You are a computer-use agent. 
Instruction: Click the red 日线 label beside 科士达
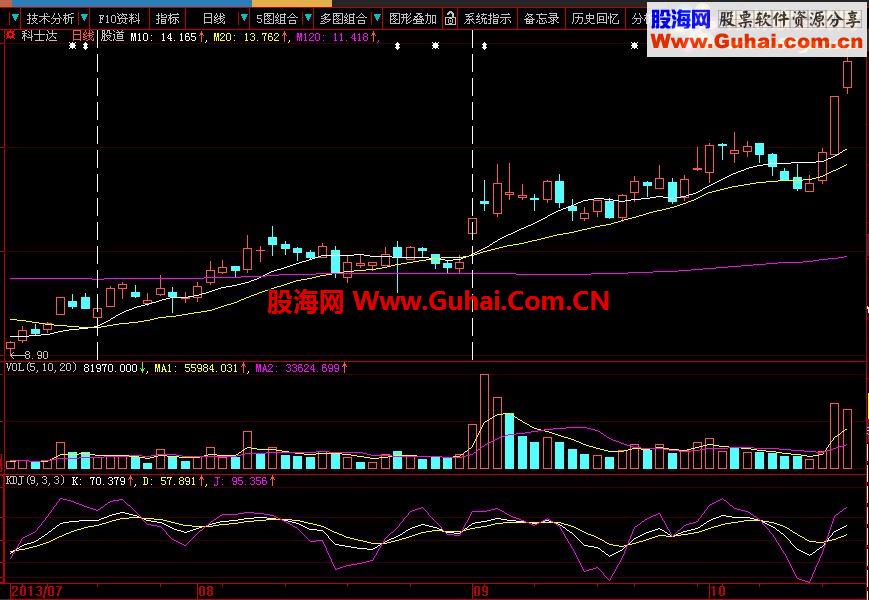tap(83, 37)
